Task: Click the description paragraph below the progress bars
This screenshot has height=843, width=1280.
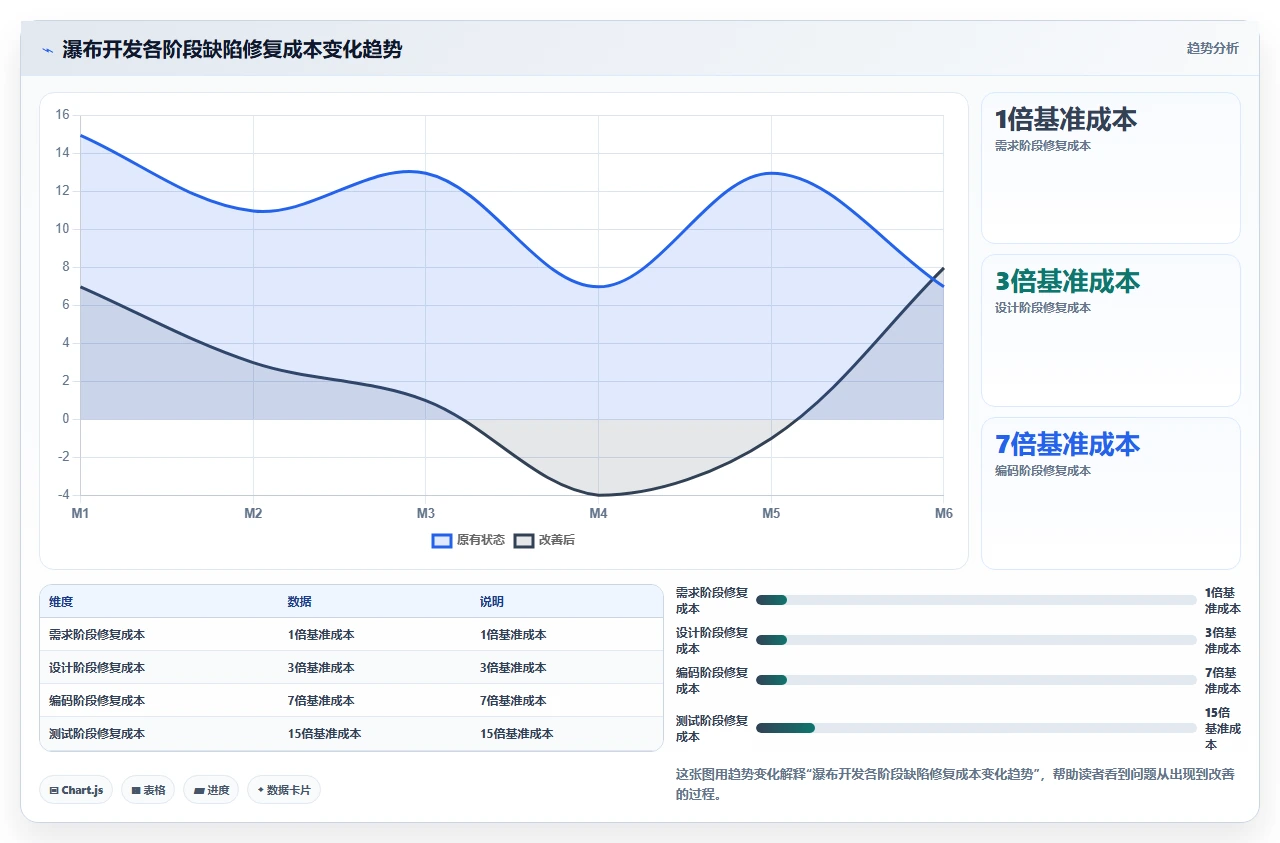Action: [958, 785]
